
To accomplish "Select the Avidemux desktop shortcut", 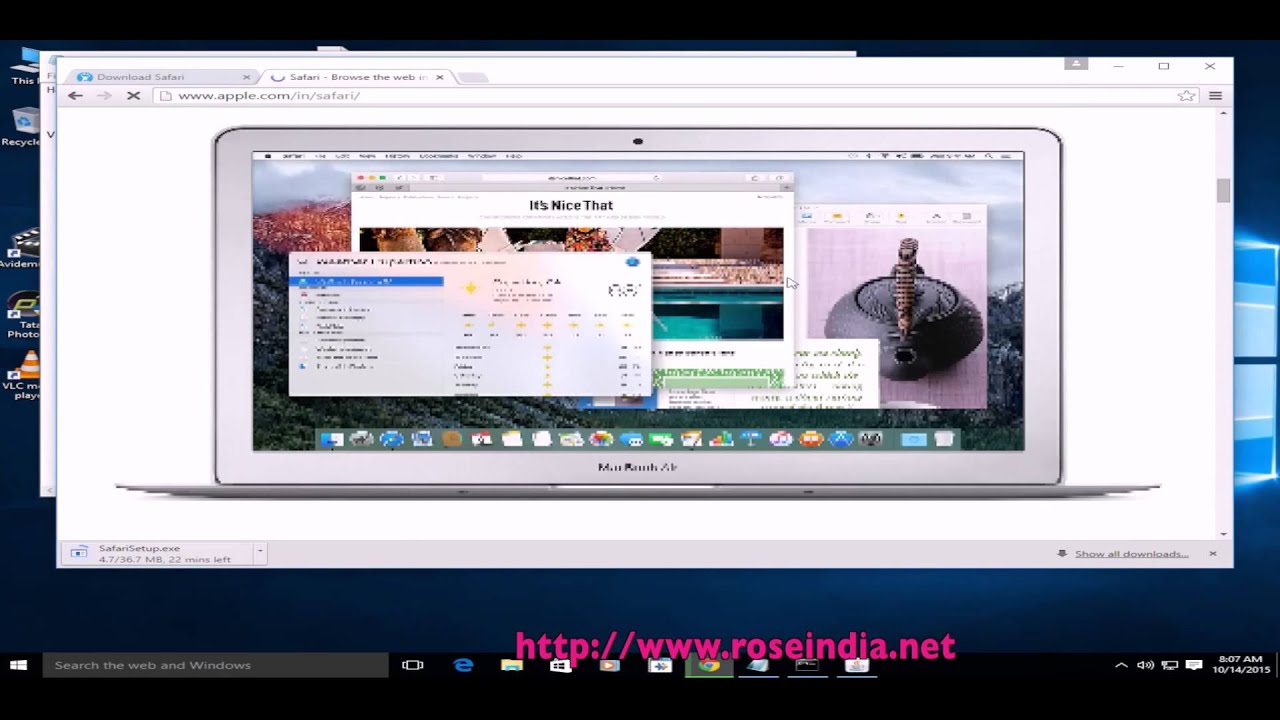I will point(20,250).
